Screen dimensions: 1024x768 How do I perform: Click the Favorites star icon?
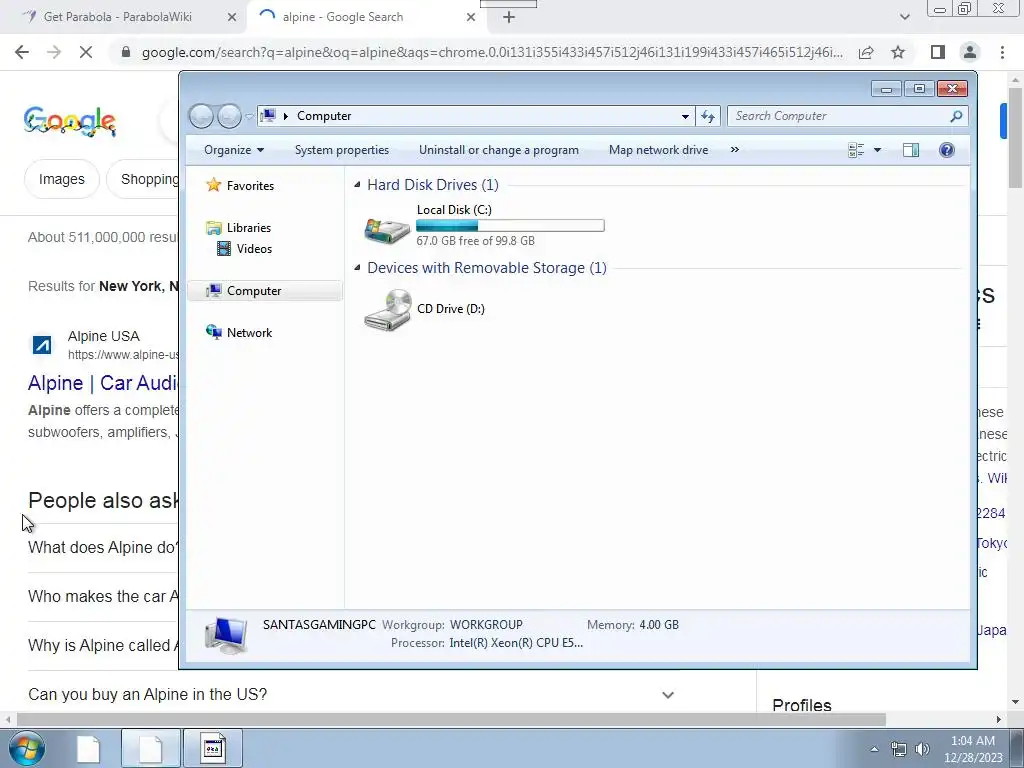pos(214,185)
